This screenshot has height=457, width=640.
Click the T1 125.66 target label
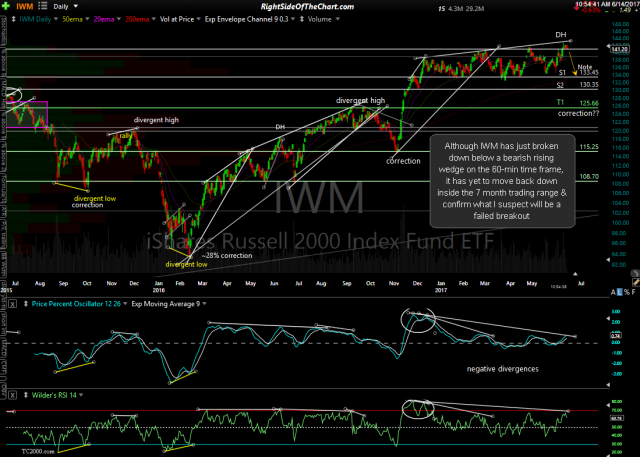point(578,103)
